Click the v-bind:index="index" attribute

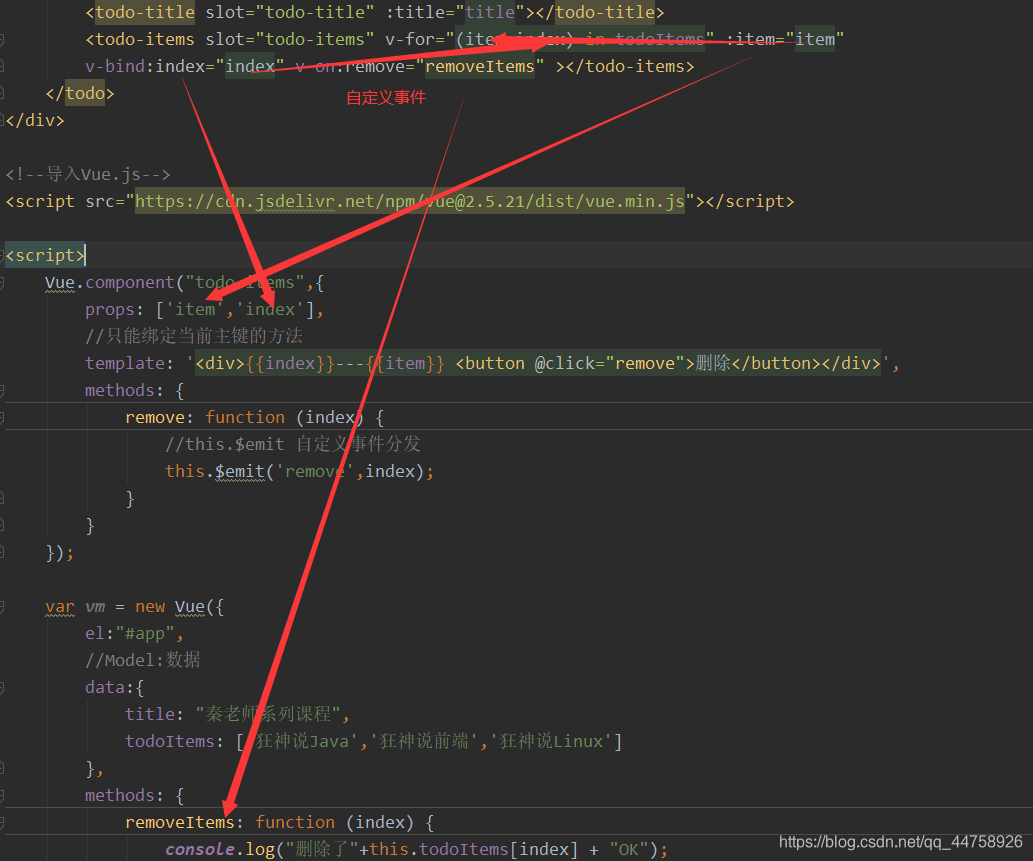[184, 67]
